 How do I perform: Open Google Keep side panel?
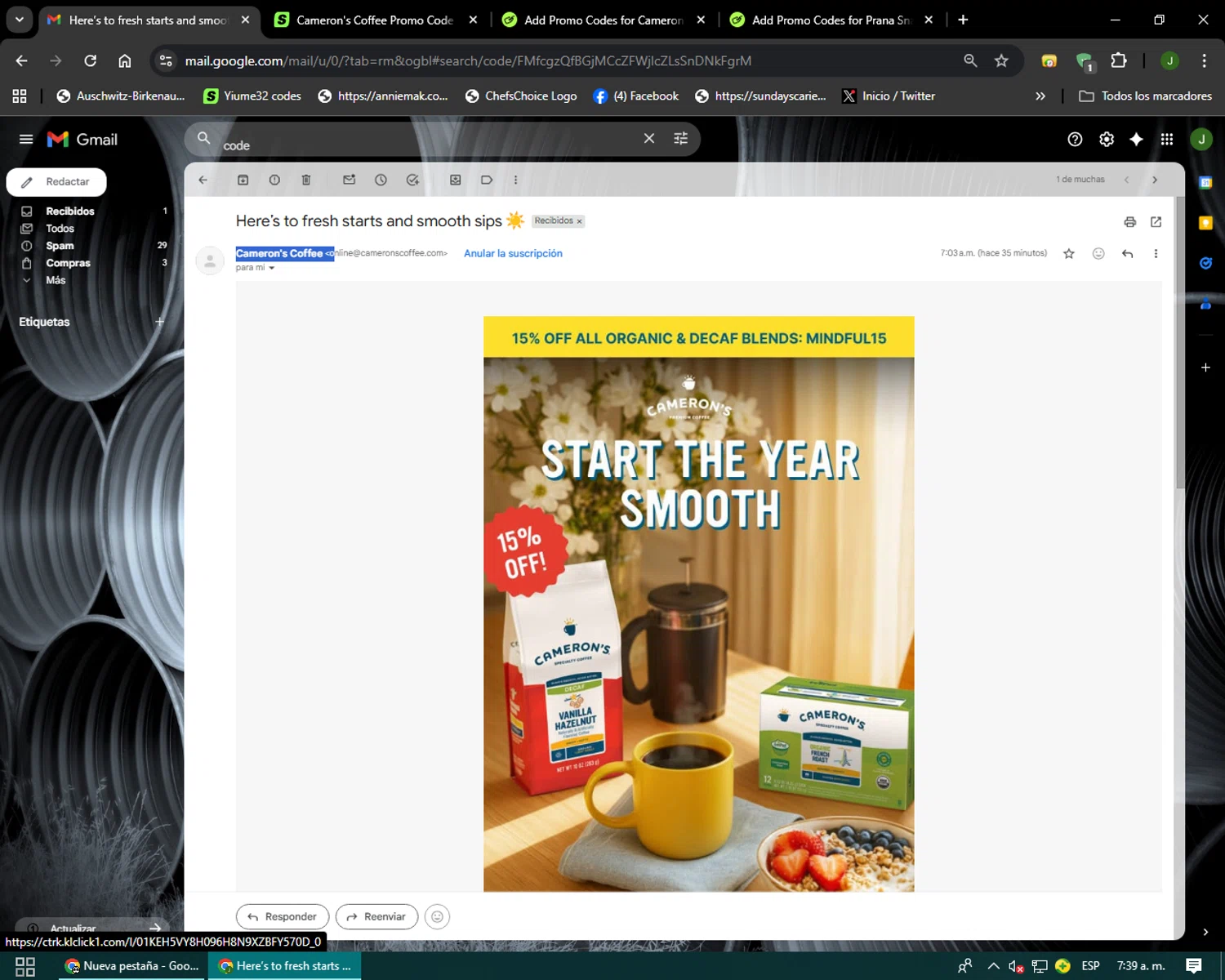[x=1205, y=222]
